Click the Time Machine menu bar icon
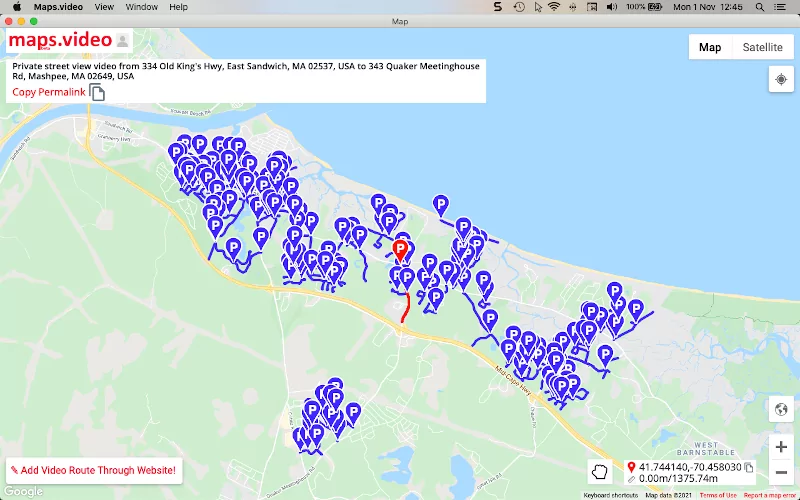 pos(519,7)
